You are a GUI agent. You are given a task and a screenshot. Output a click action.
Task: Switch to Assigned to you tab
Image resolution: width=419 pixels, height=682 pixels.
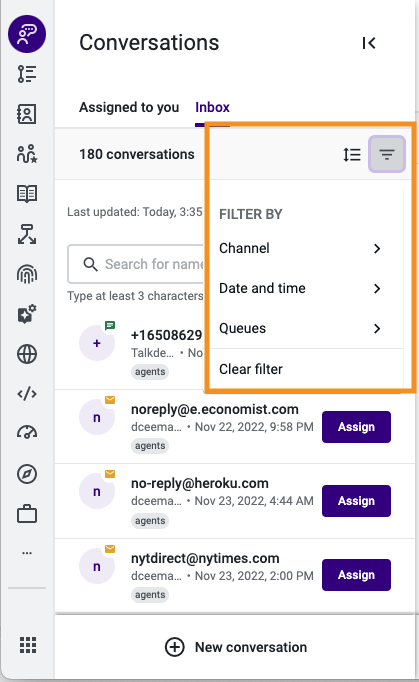(129, 107)
